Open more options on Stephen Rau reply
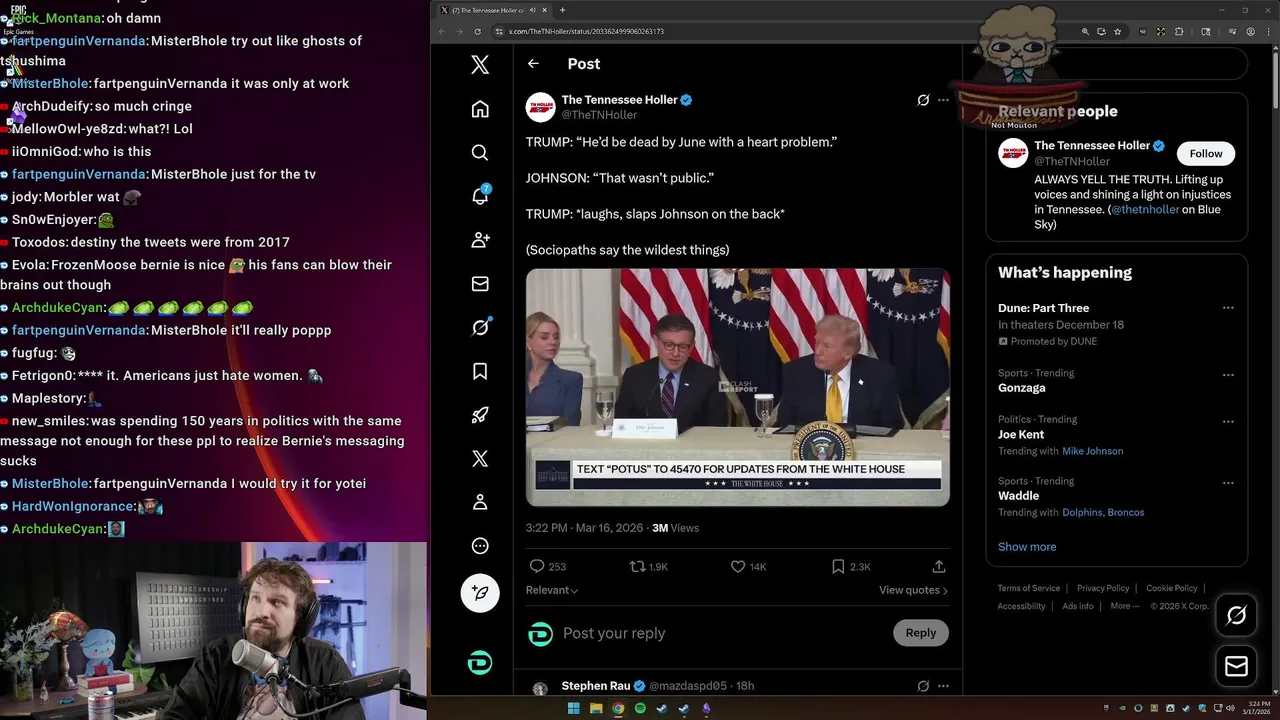The width and height of the screenshot is (1280, 720). point(943,686)
